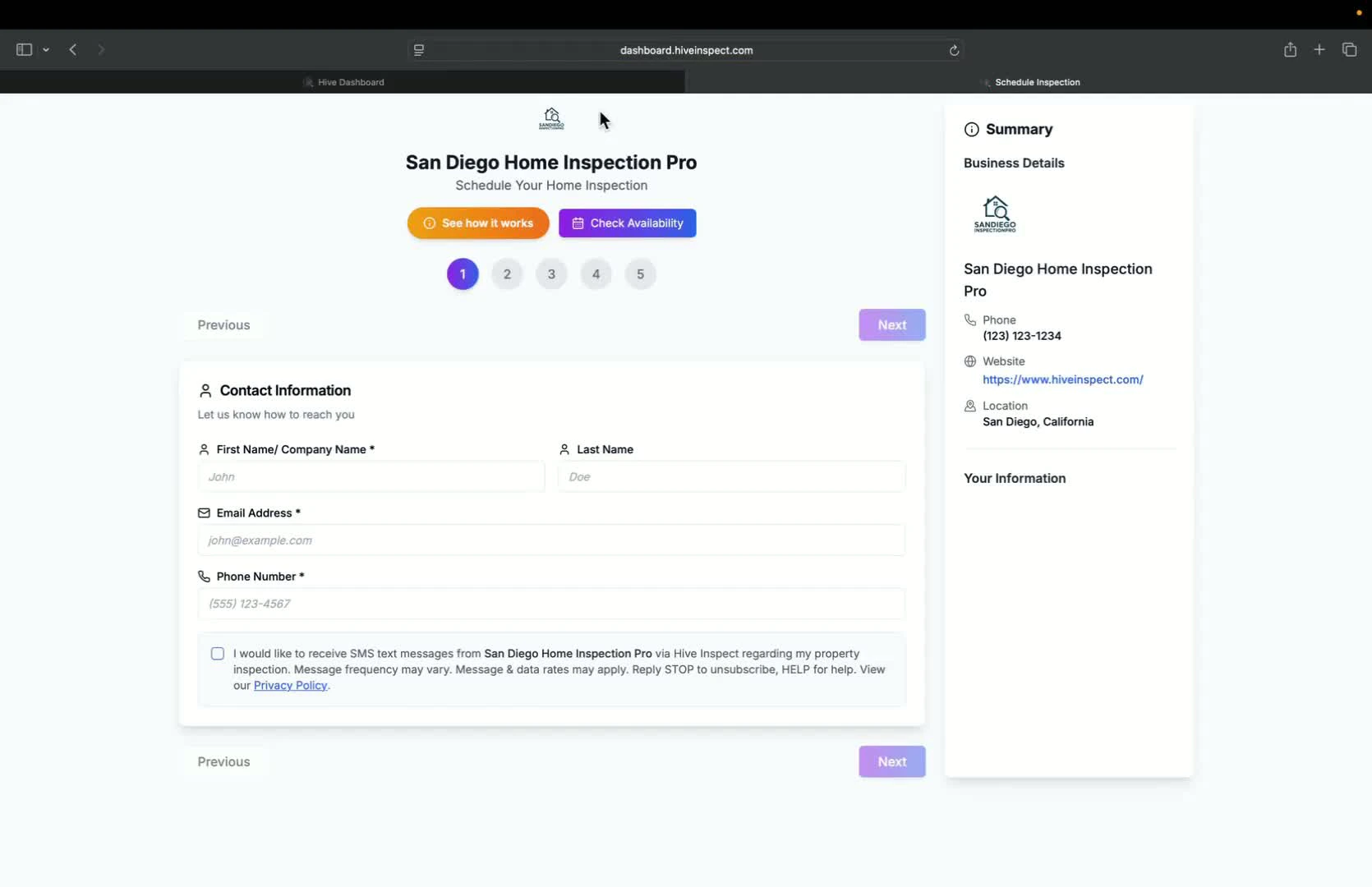1372x887 pixels.
Task: Click the business logo in Summary panel
Action: (995, 214)
